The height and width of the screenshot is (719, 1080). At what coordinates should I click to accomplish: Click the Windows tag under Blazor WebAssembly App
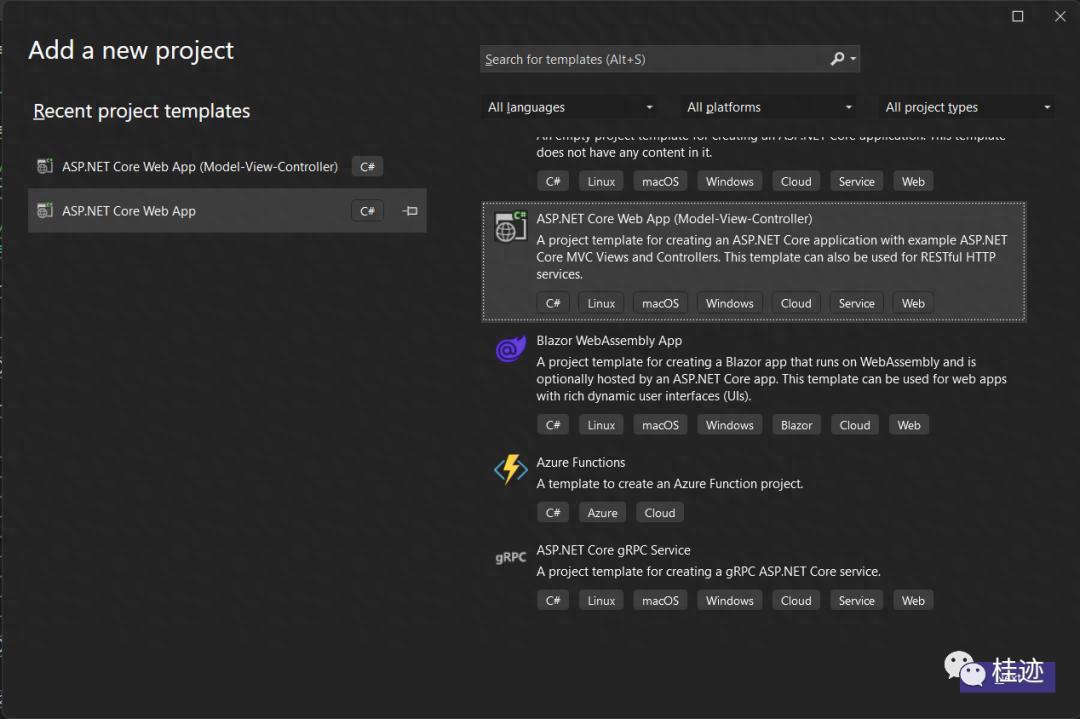coord(729,425)
